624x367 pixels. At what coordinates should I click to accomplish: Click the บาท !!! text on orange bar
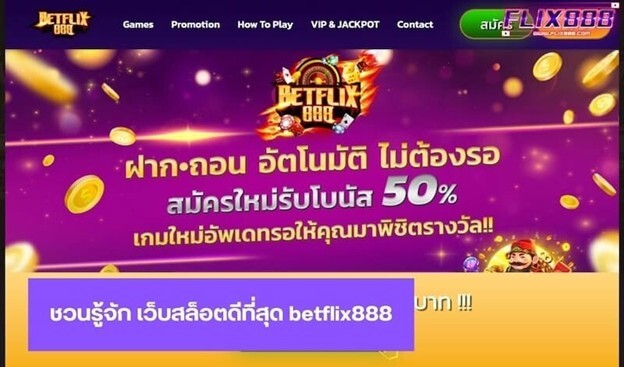coord(443,304)
